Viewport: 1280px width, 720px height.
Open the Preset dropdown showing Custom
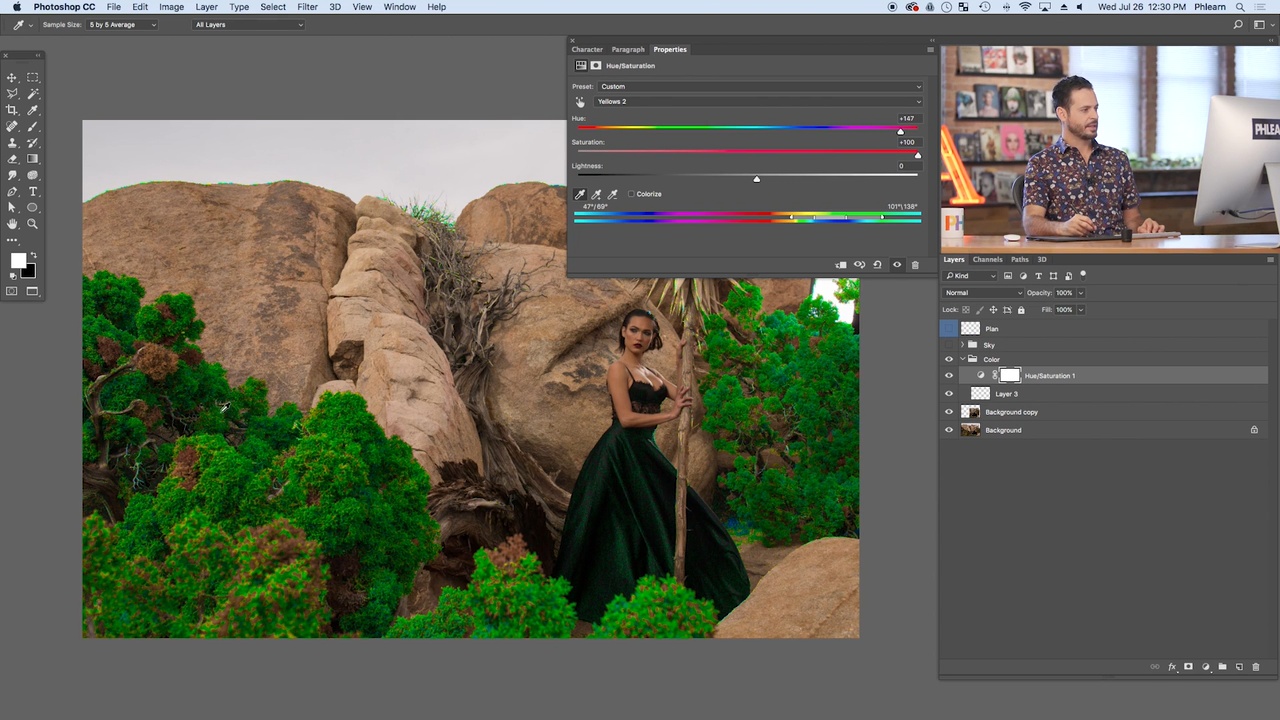760,86
